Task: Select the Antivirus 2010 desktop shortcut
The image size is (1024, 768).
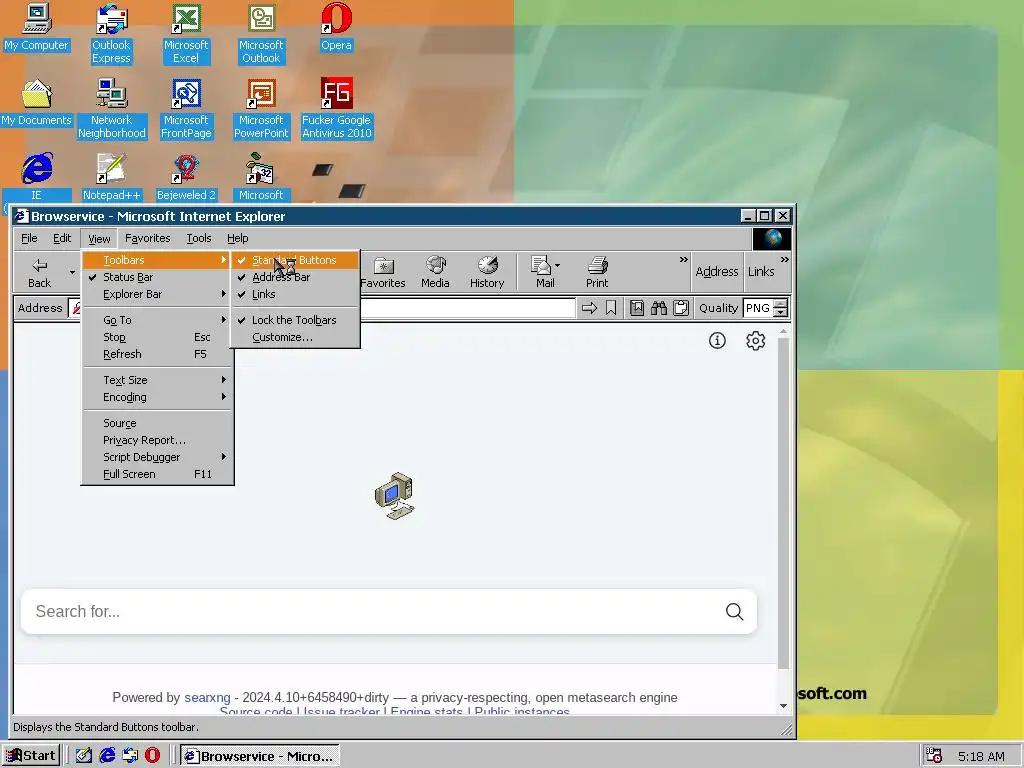Action: (336, 109)
